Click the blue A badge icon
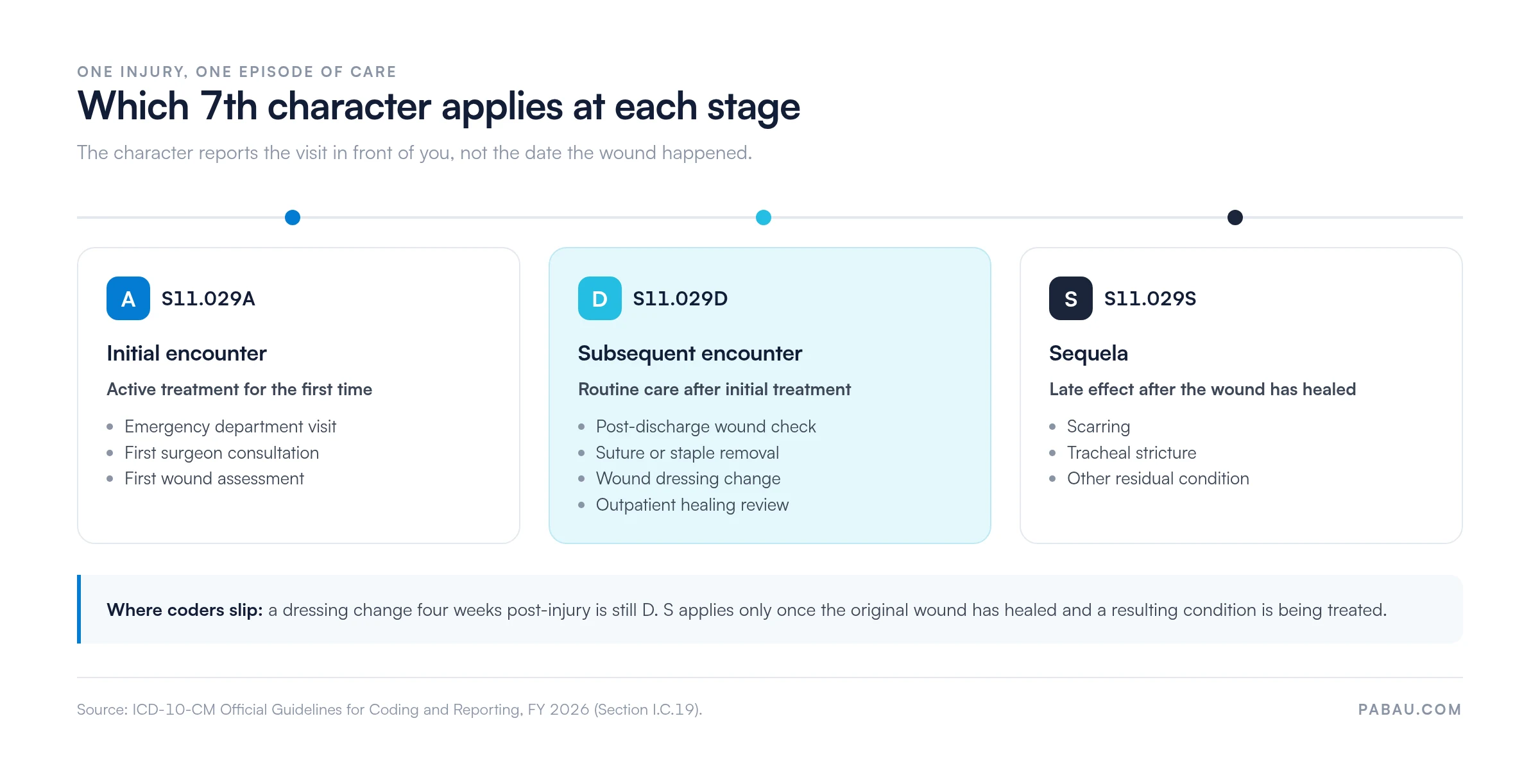This screenshot has width=1540, height=784. coord(128,298)
